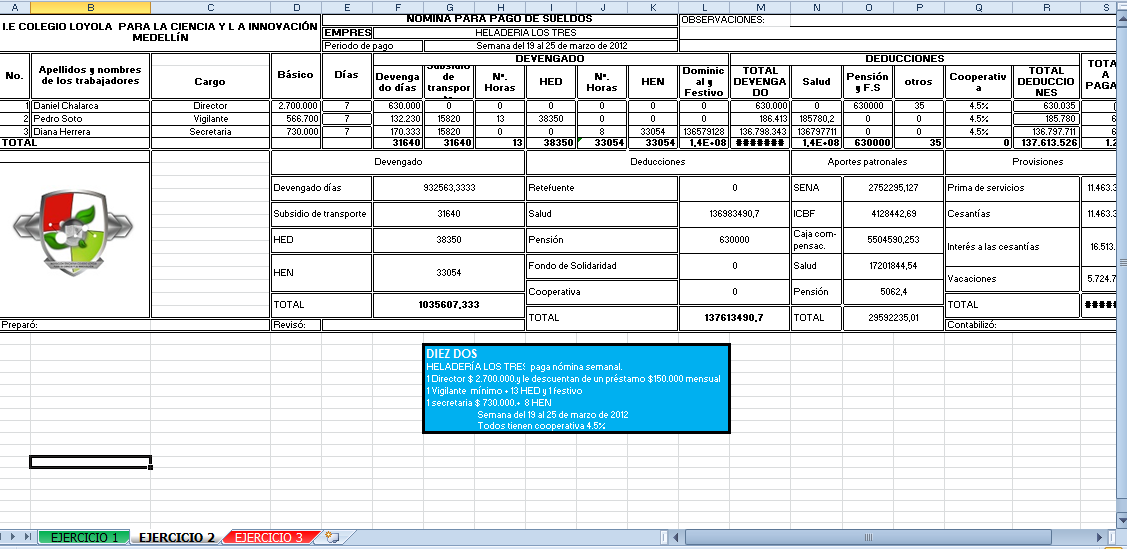Open the EJERCICIO 3 sheet tab

tap(268, 538)
